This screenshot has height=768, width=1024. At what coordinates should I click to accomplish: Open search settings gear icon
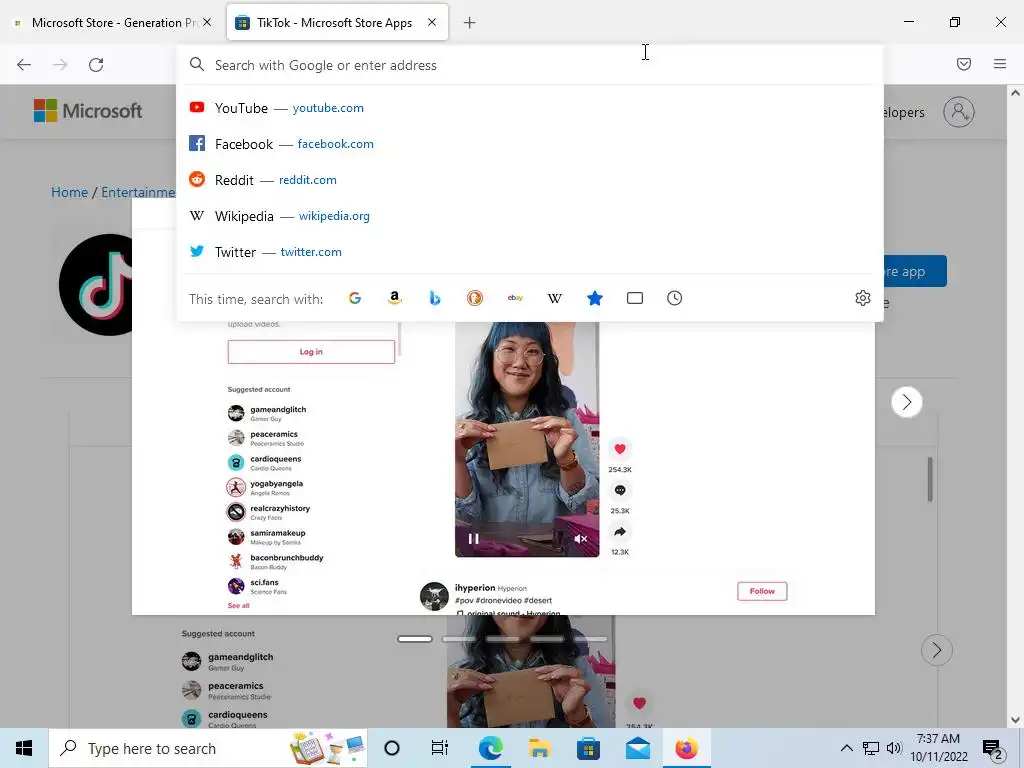point(863,298)
